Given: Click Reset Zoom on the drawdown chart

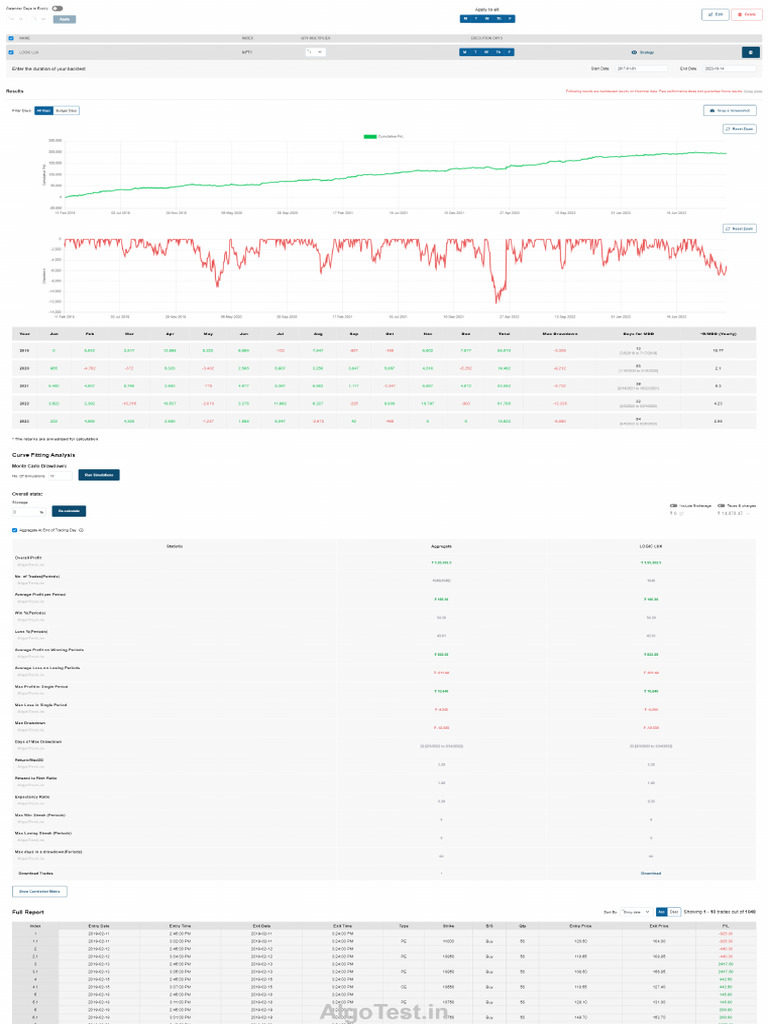Looking at the screenshot, I should (x=739, y=229).
